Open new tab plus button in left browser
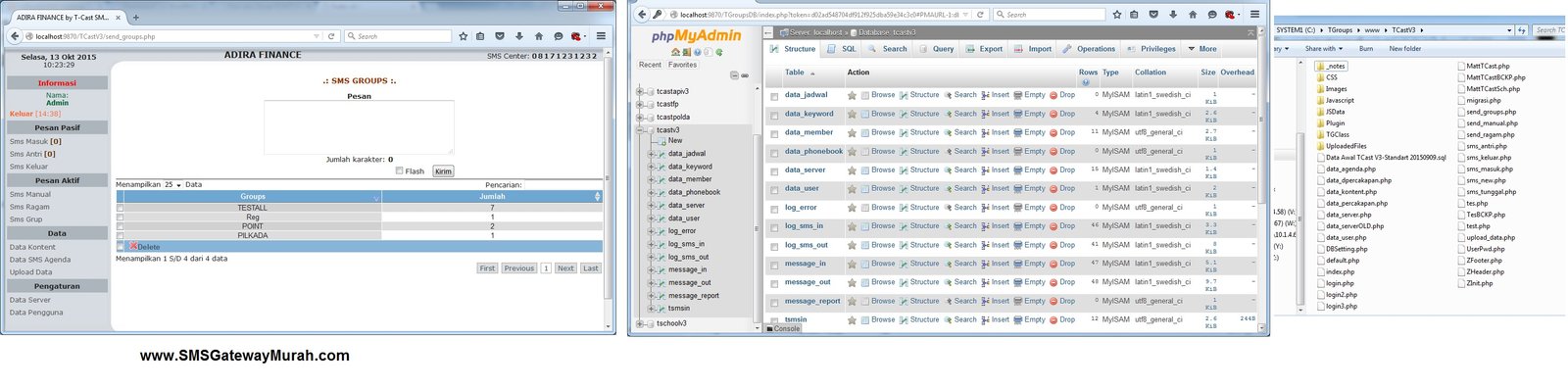 (135, 17)
